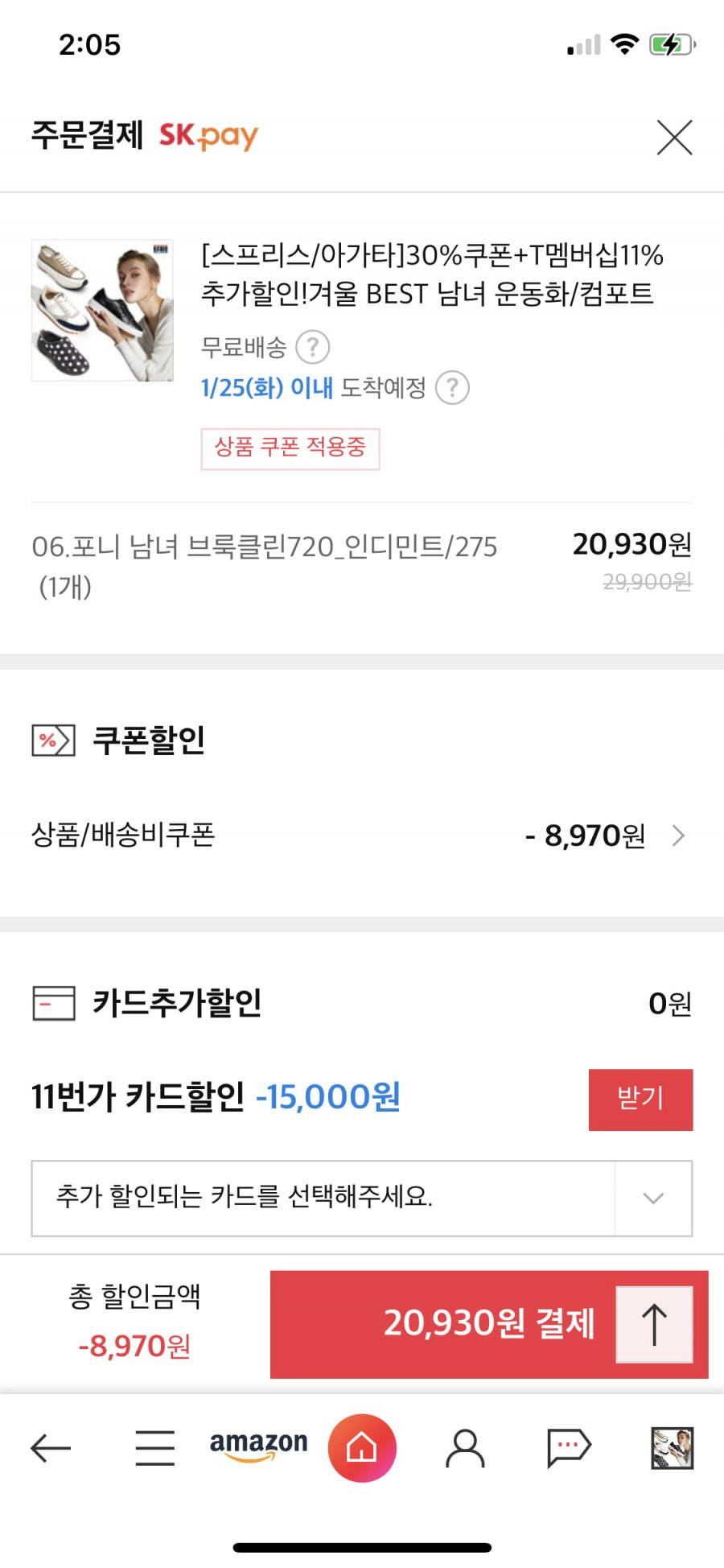Tap the card additional discount icon

click(53, 1003)
